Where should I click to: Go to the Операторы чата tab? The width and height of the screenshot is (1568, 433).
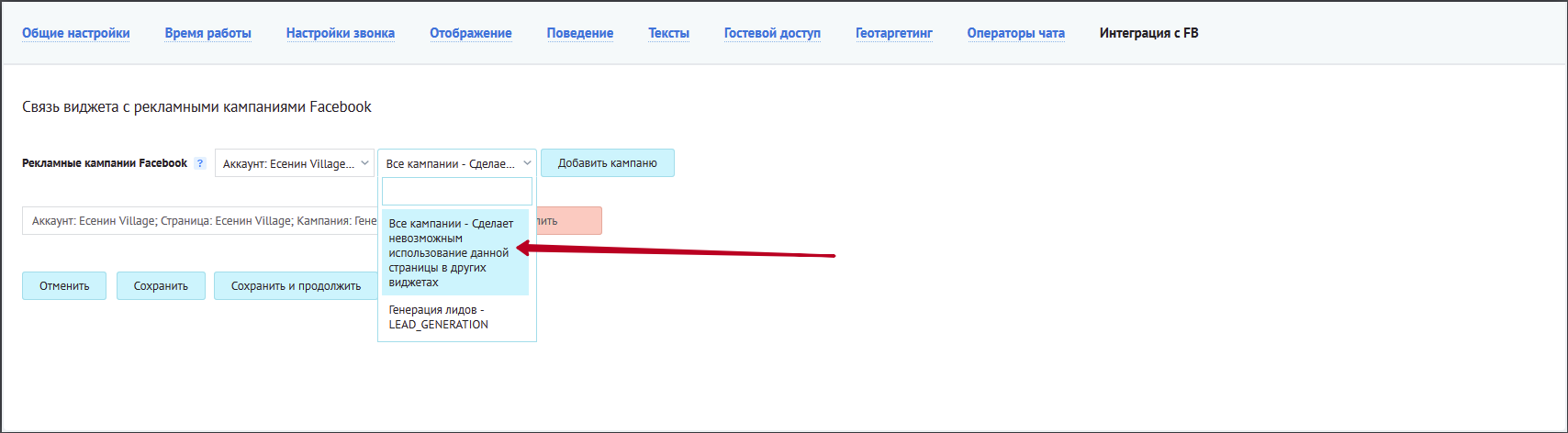click(1016, 33)
